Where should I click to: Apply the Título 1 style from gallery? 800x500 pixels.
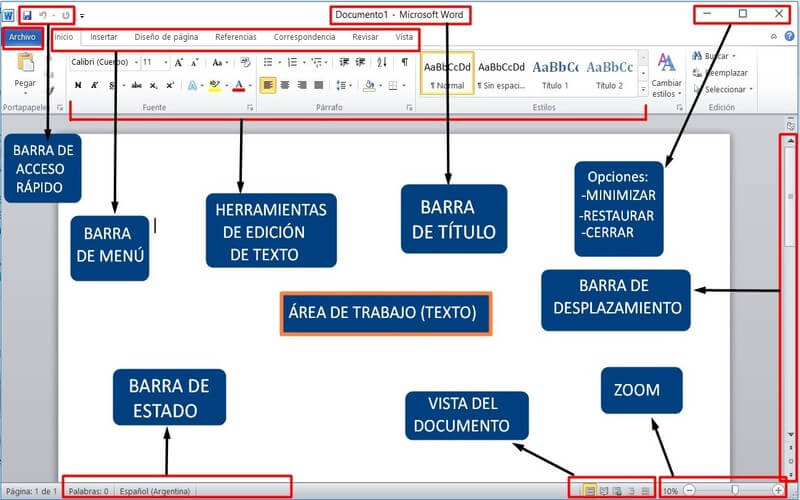tap(555, 74)
